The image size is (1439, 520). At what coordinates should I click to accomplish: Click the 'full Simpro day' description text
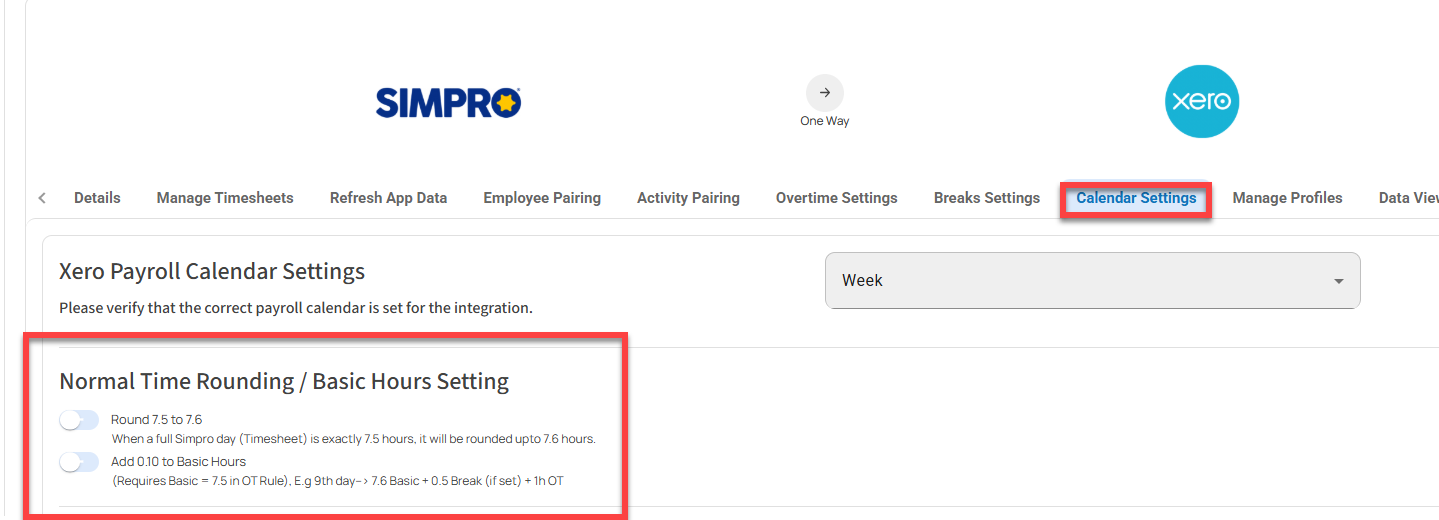(353, 439)
